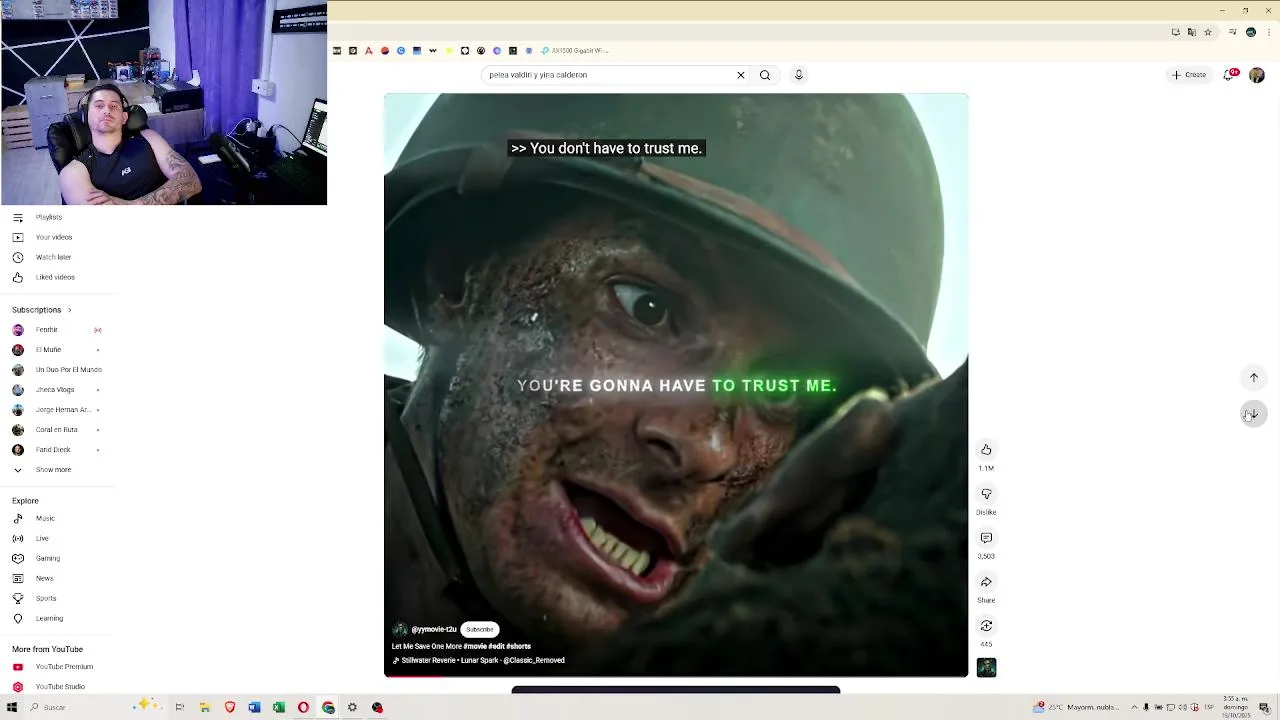This screenshot has height=720, width=1280.
Task: Open News in the Explore section
Action: [45, 578]
